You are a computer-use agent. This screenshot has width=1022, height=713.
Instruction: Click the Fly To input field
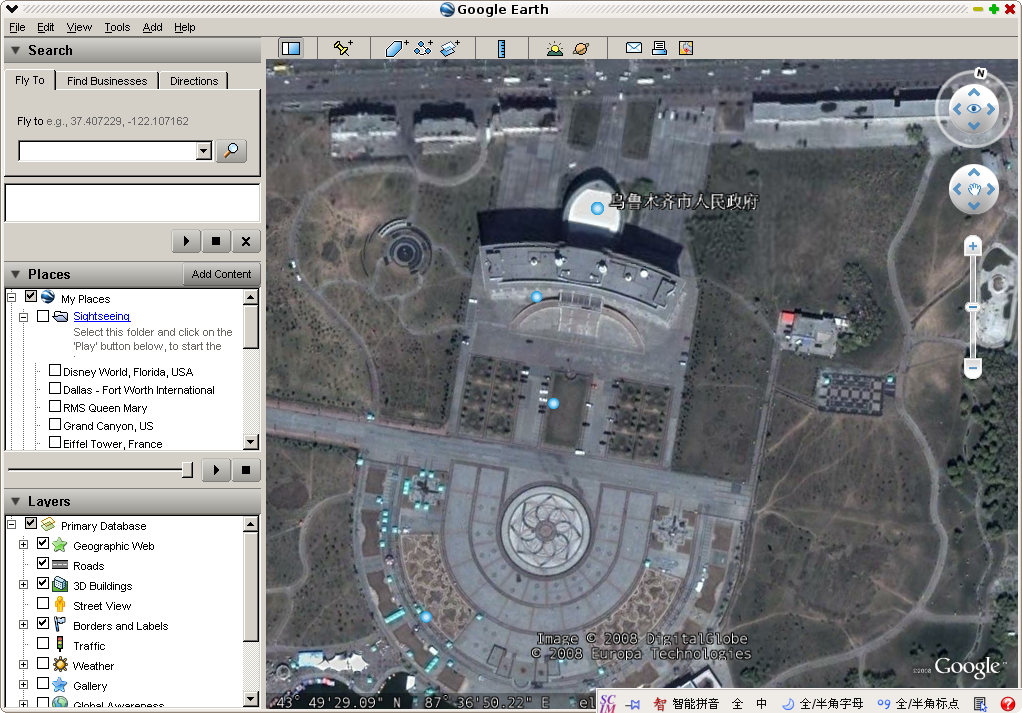(x=108, y=151)
